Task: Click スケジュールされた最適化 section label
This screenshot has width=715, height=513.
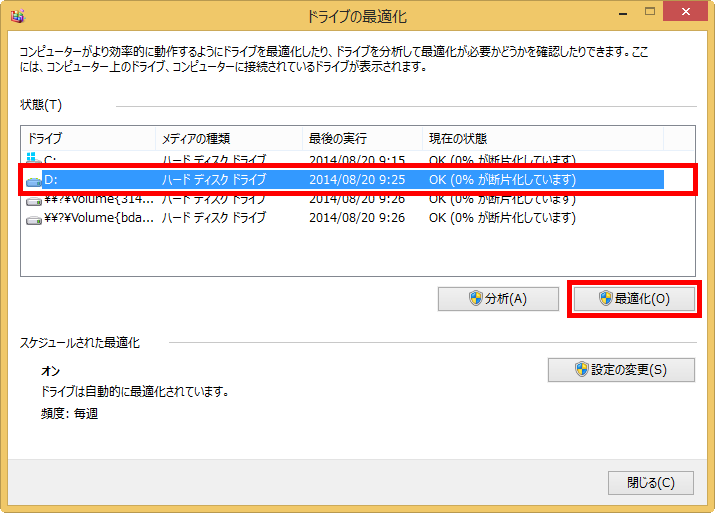Action: point(79,342)
